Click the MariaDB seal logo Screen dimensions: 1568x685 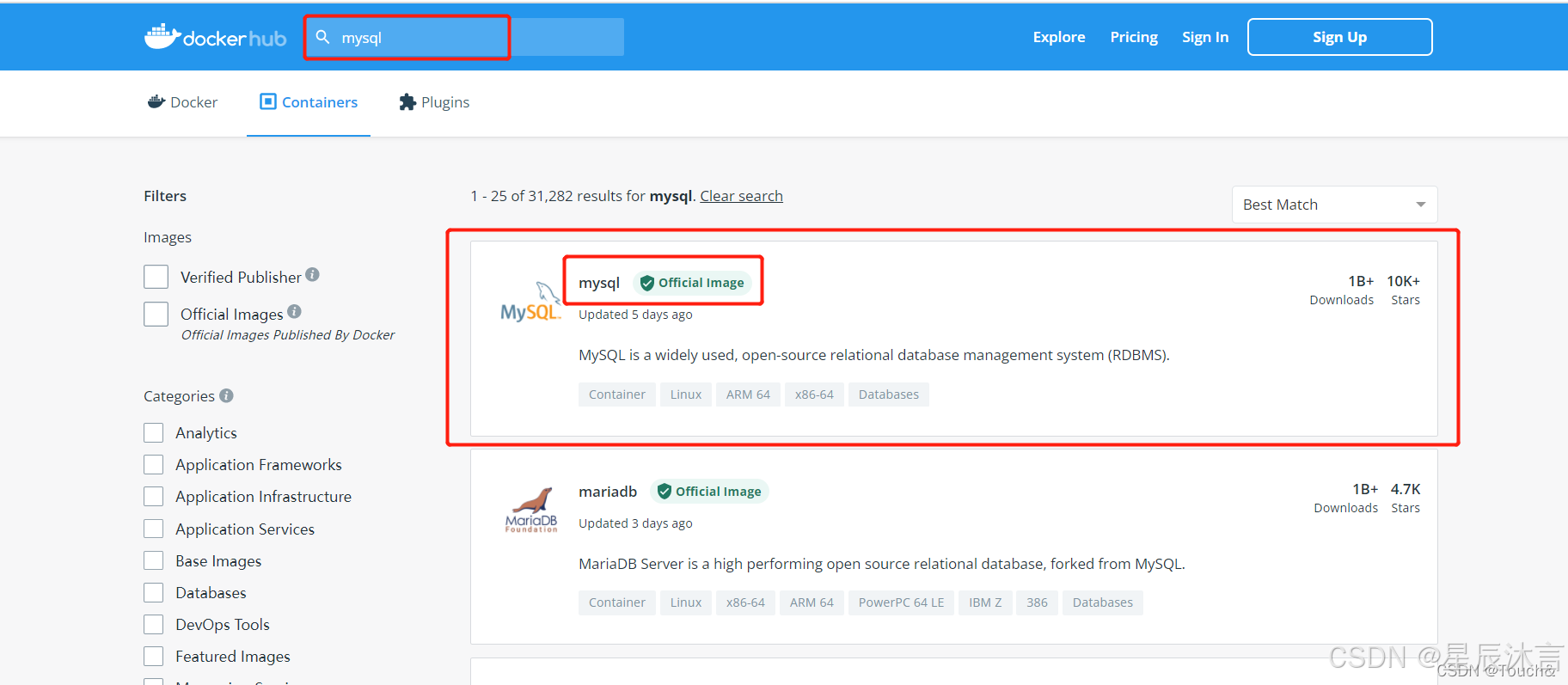click(531, 510)
